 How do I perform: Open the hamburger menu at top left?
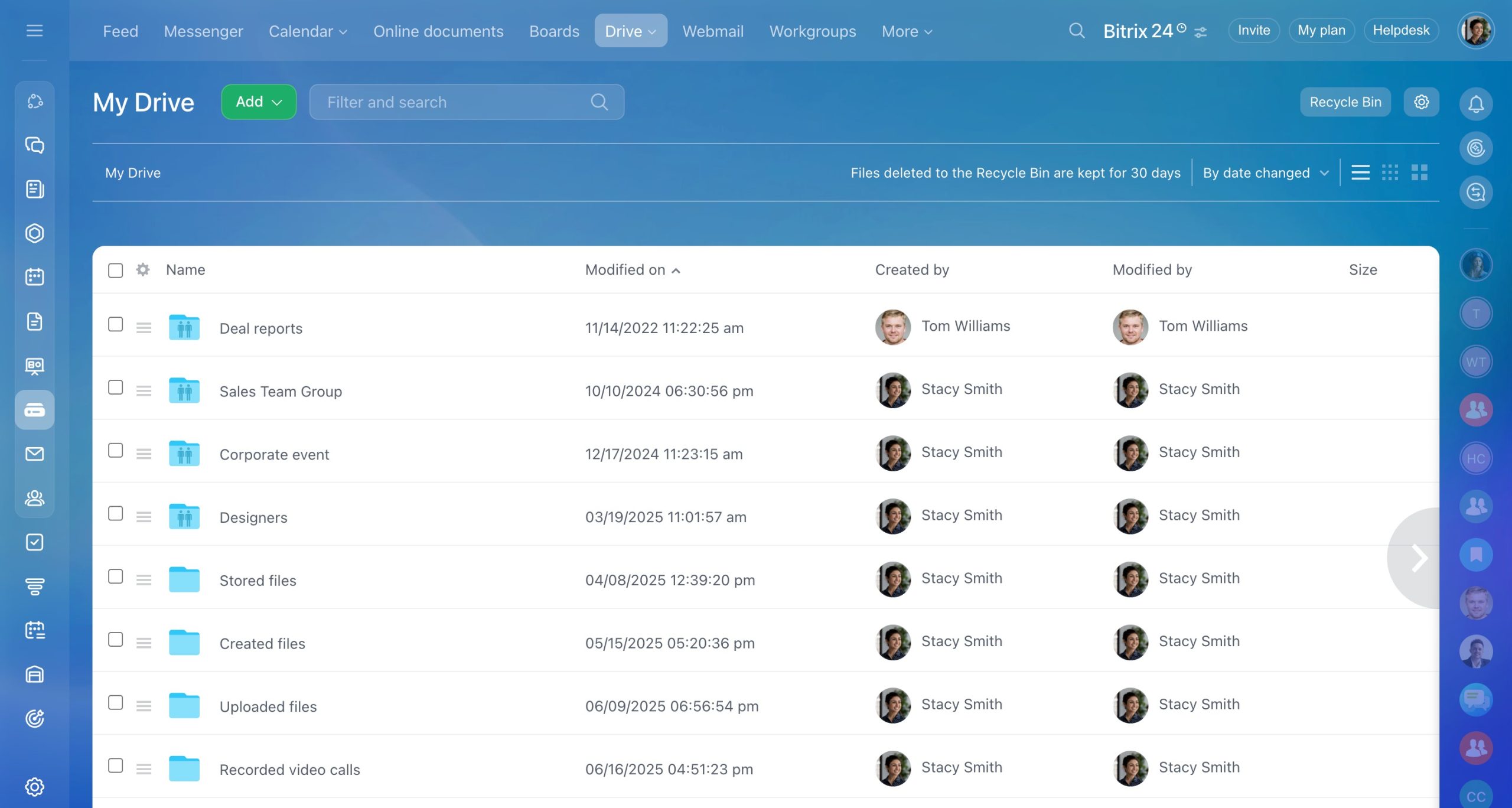(34, 31)
